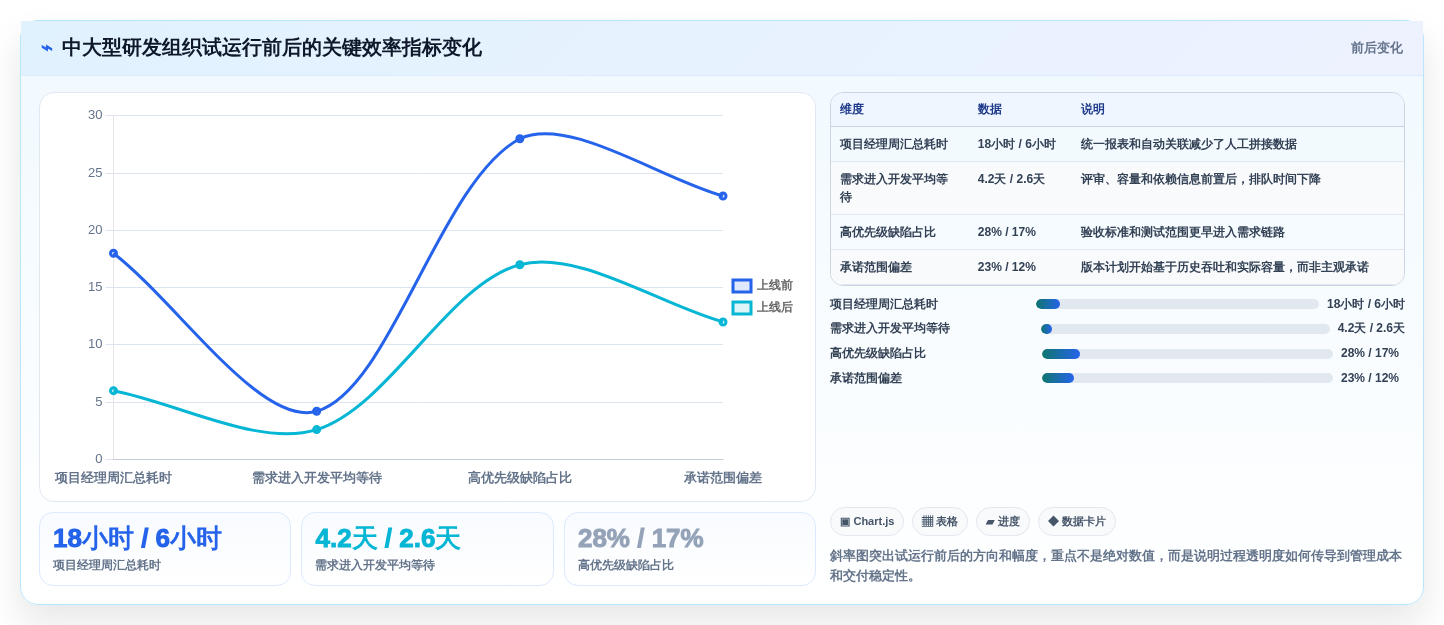Select the 数据卡片 chip
The image size is (1444, 625).
pyautogui.click(x=1077, y=522)
